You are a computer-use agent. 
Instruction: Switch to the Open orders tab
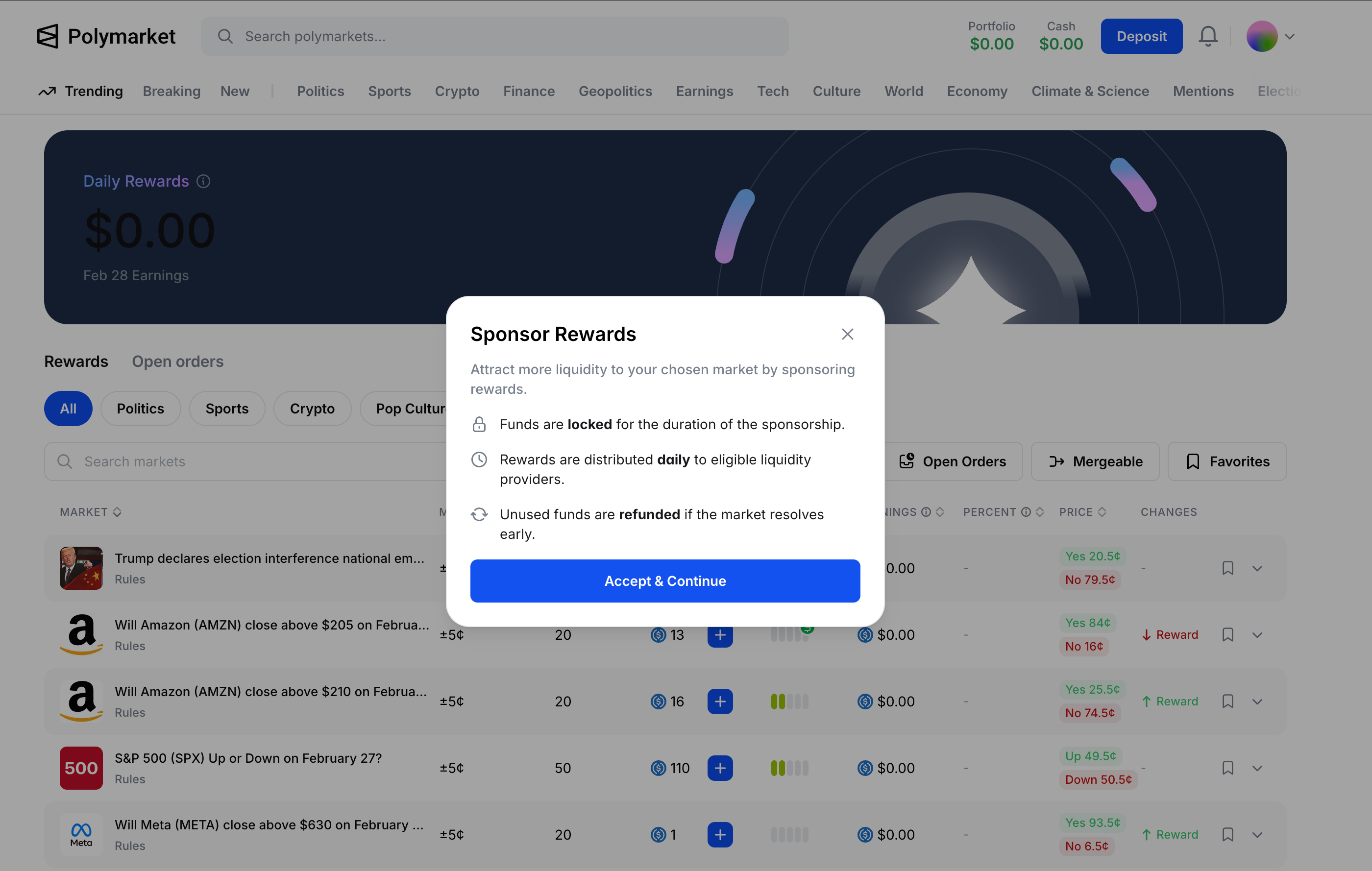177,361
